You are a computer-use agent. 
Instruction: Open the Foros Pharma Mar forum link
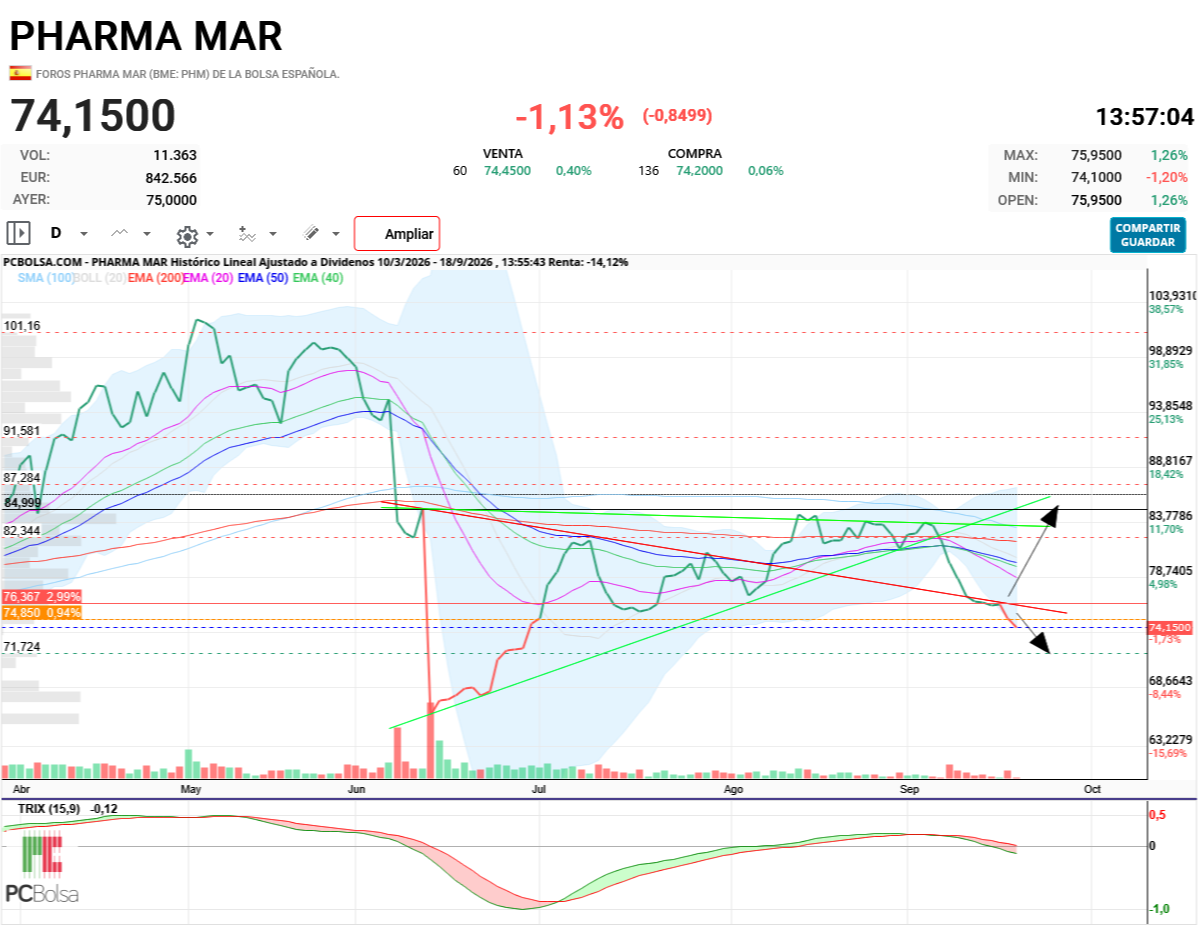pos(188,74)
